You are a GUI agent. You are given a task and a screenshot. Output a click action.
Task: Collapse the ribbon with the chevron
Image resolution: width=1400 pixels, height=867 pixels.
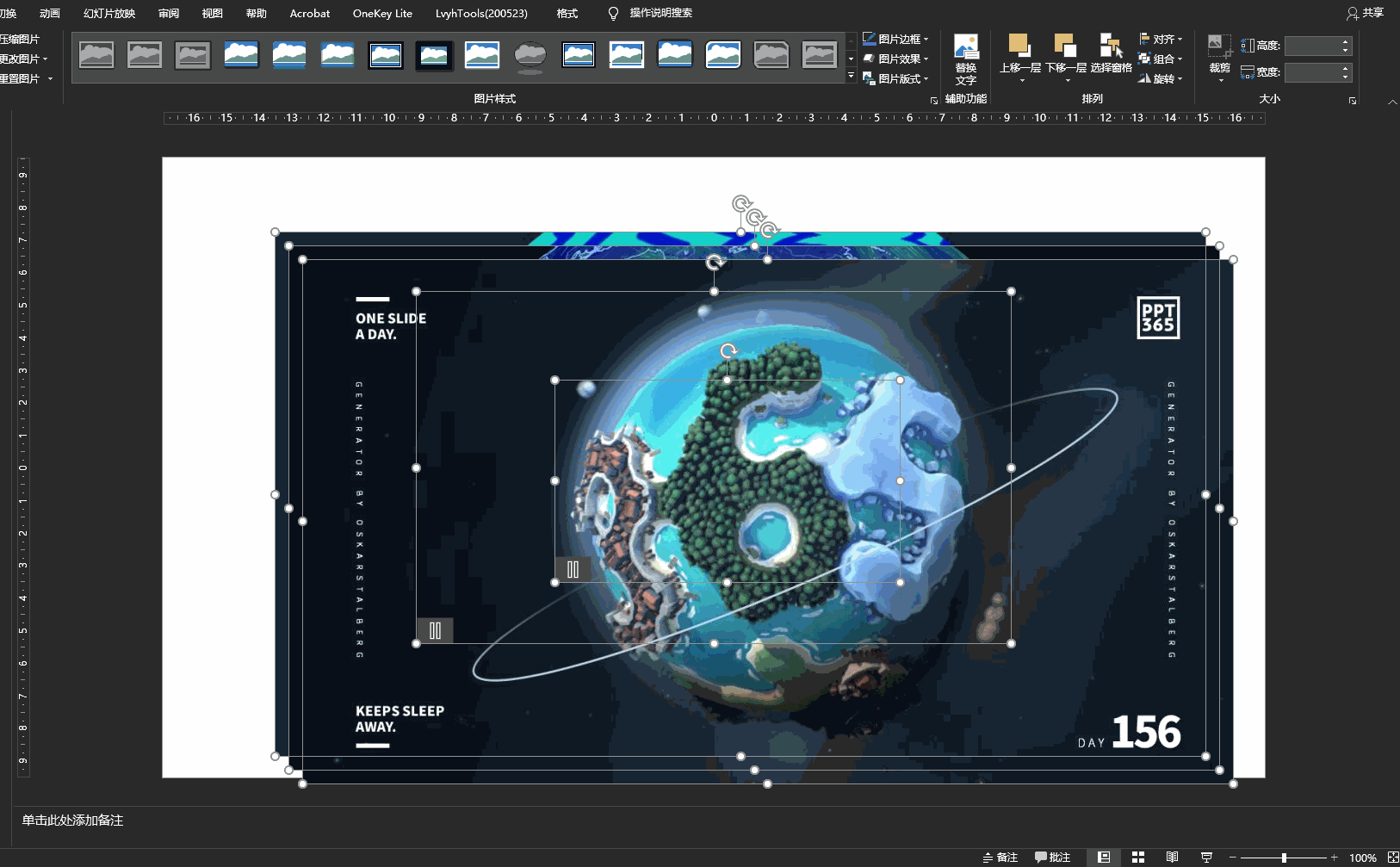click(1392, 102)
